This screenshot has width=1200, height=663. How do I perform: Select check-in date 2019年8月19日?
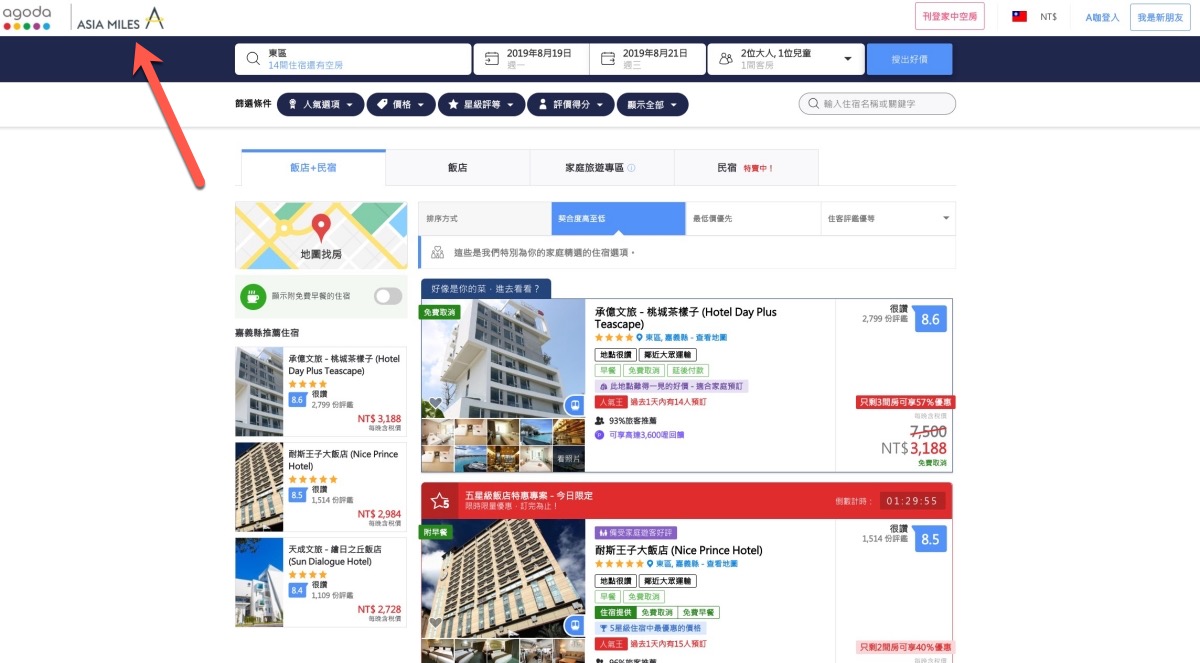click(531, 59)
